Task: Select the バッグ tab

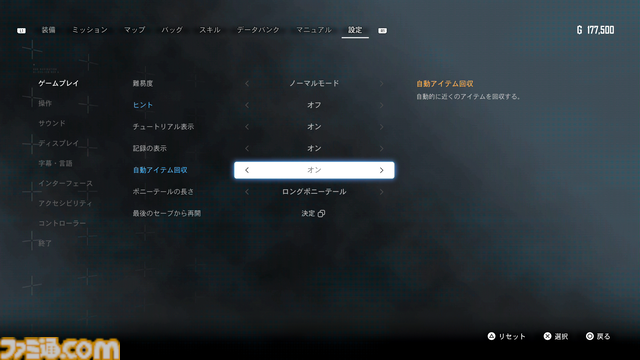Action: (172, 30)
